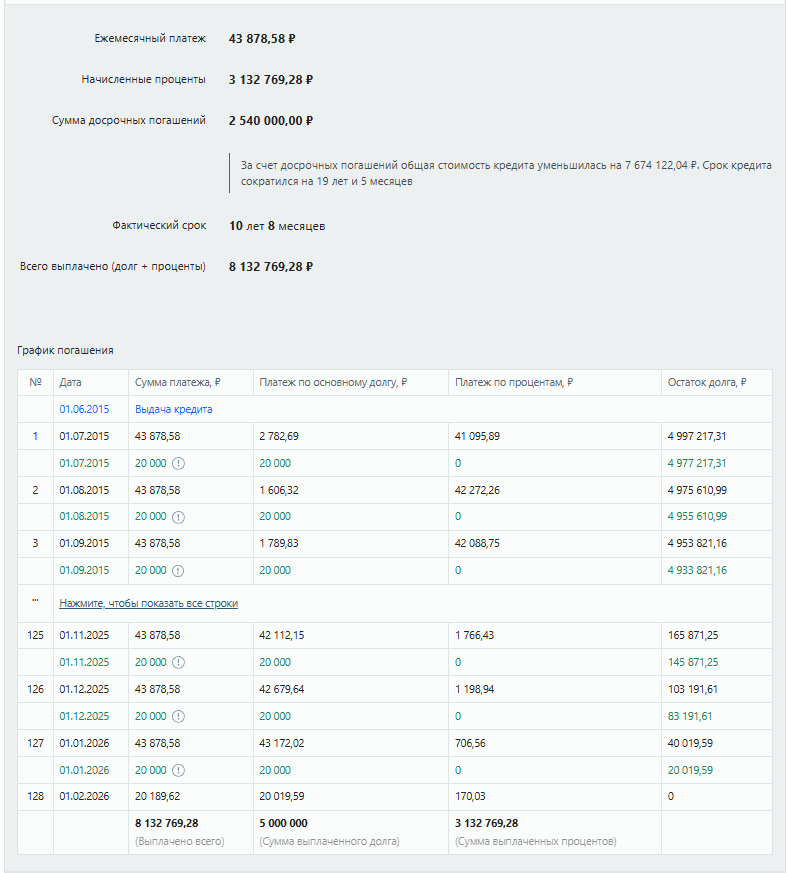788x873 pixels.
Task: Click the ellipsis in collapsed rows cell
Action: (35, 601)
